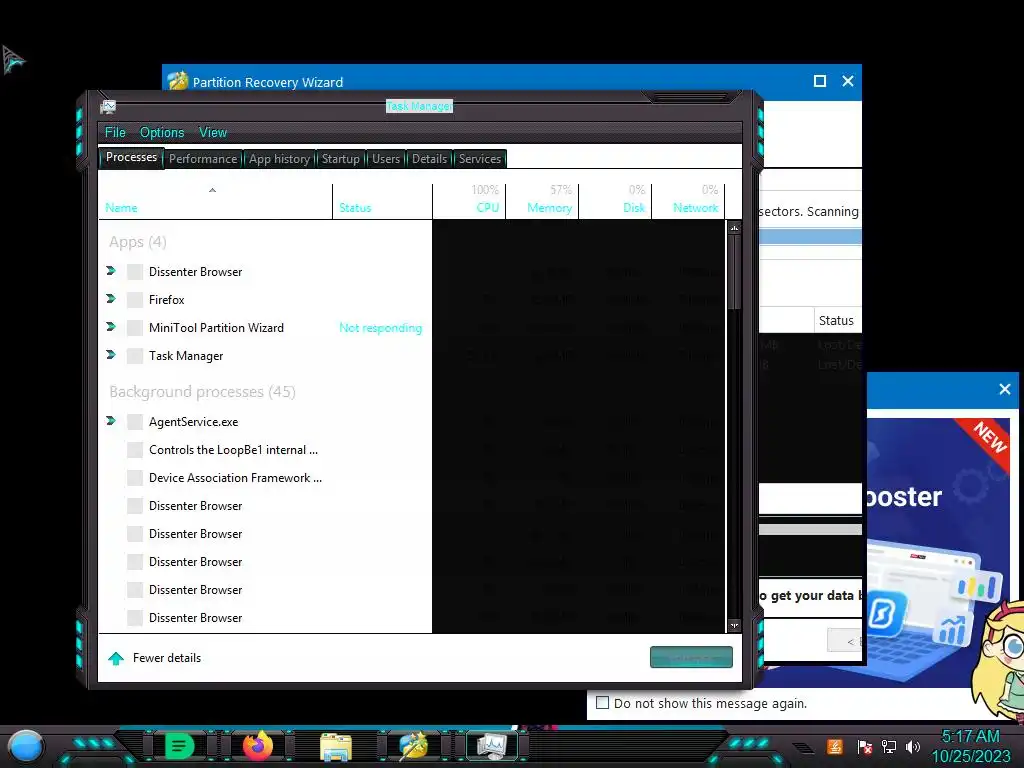Image resolution: width=1024 pixels, height=768 pixels.
Task: Click icon beside Controls the LoopBe1 internal
Action: click(135, 450)
